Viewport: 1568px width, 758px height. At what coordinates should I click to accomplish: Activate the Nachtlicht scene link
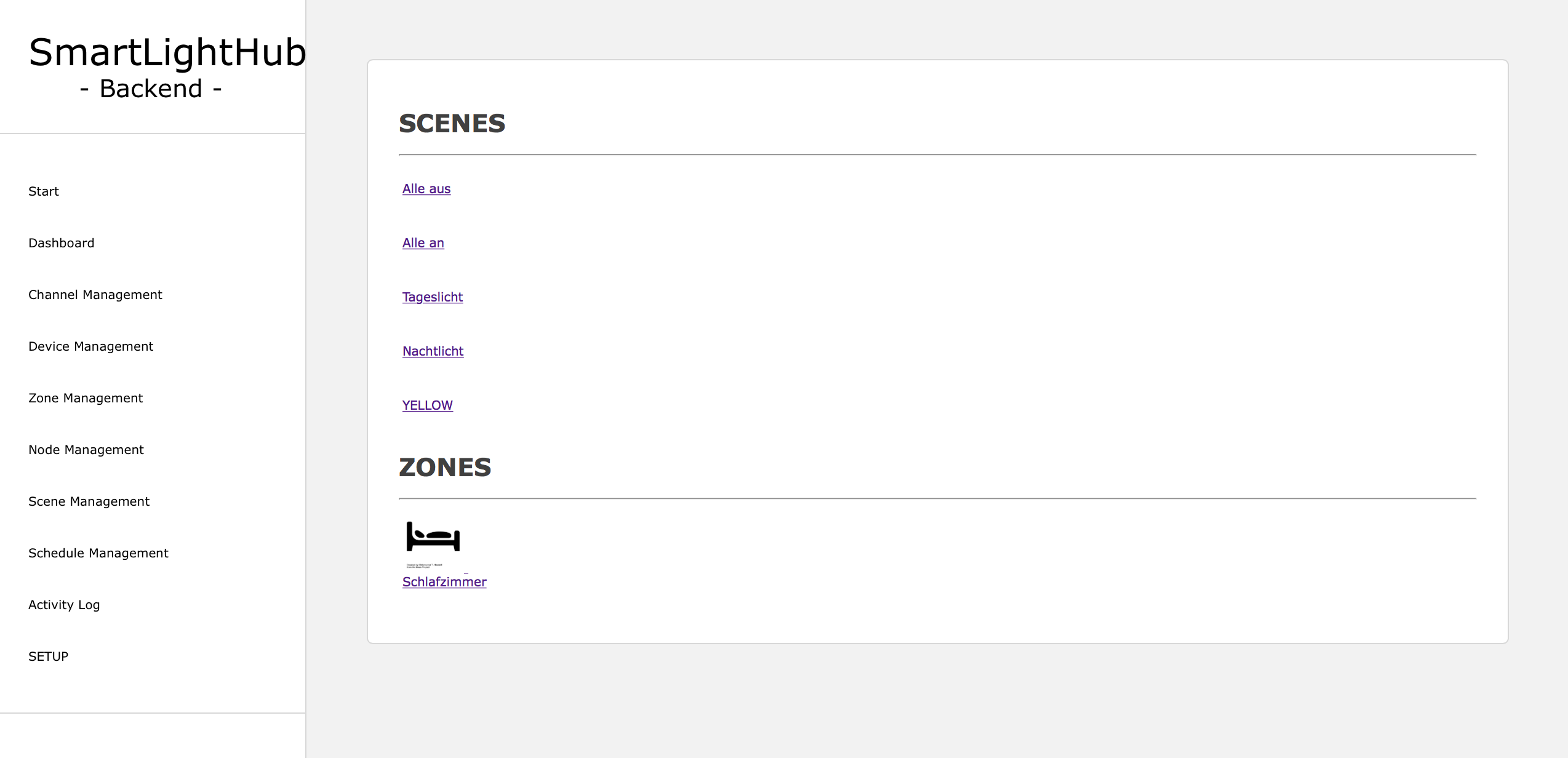click(433, 351)
